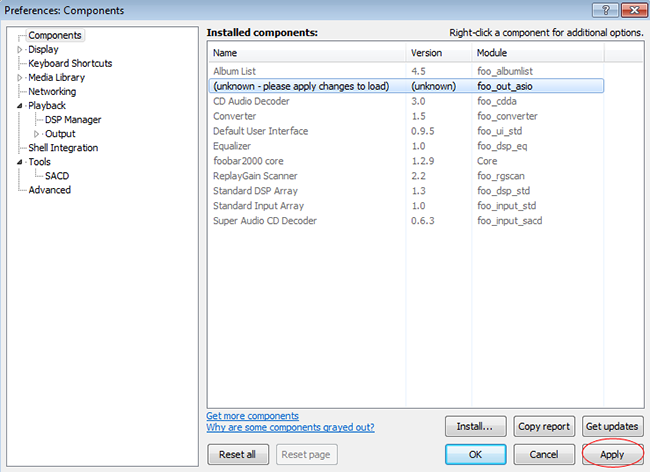Viewport: 650px width, 472px height.
Task: Sort components by Module column header
Action: point(538,53)
